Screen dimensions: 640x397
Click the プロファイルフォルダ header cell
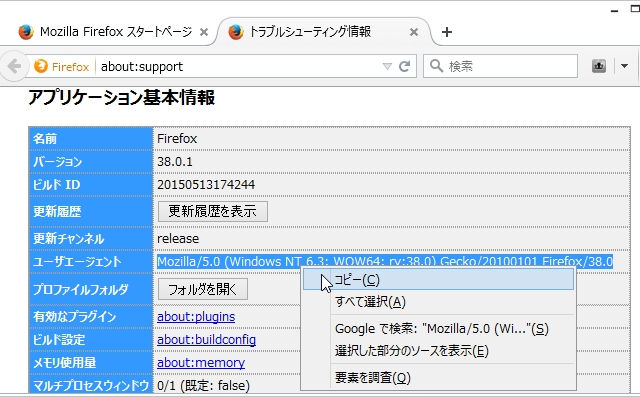pos(91,289)
